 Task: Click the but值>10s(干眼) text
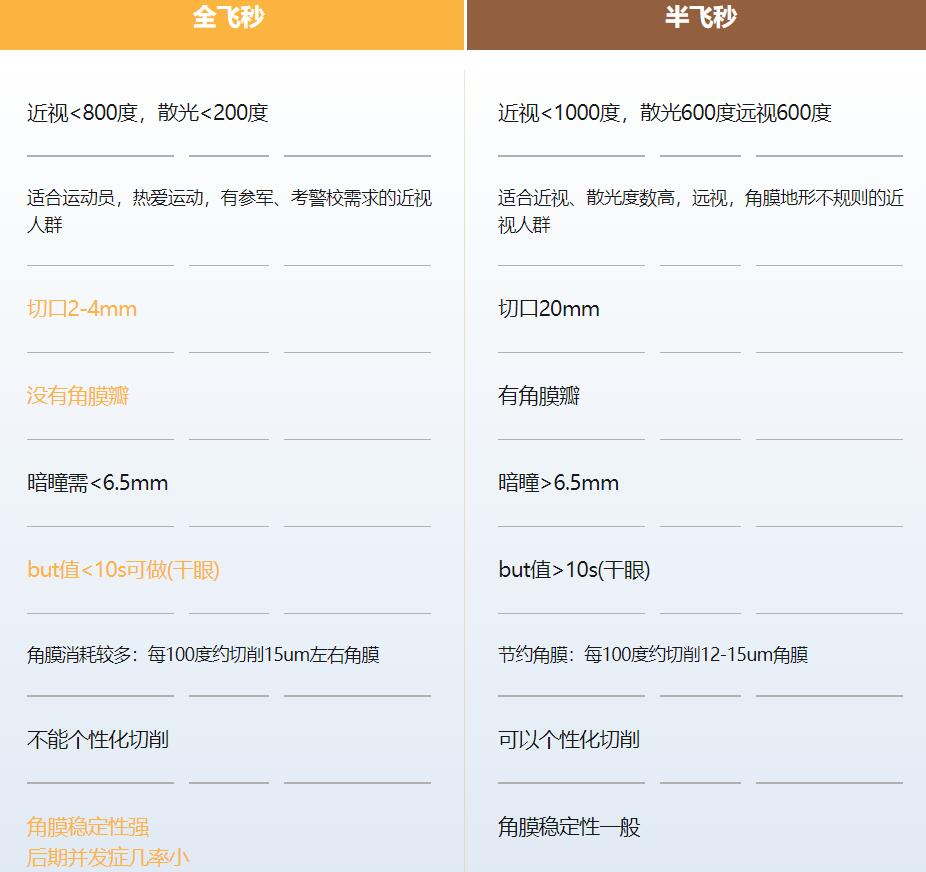(574, 570)
